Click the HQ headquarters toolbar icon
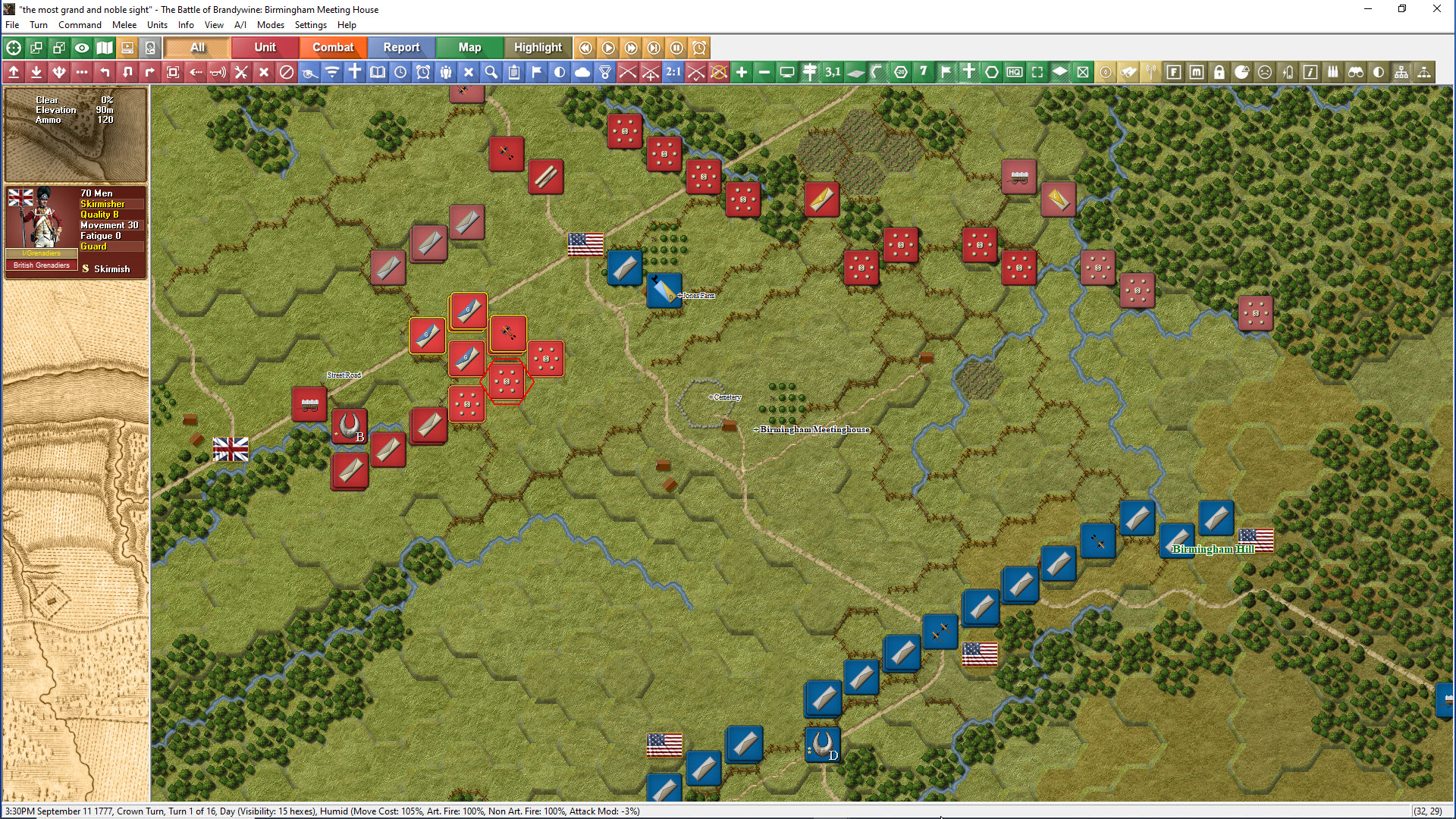 (x=1015, y=72)
